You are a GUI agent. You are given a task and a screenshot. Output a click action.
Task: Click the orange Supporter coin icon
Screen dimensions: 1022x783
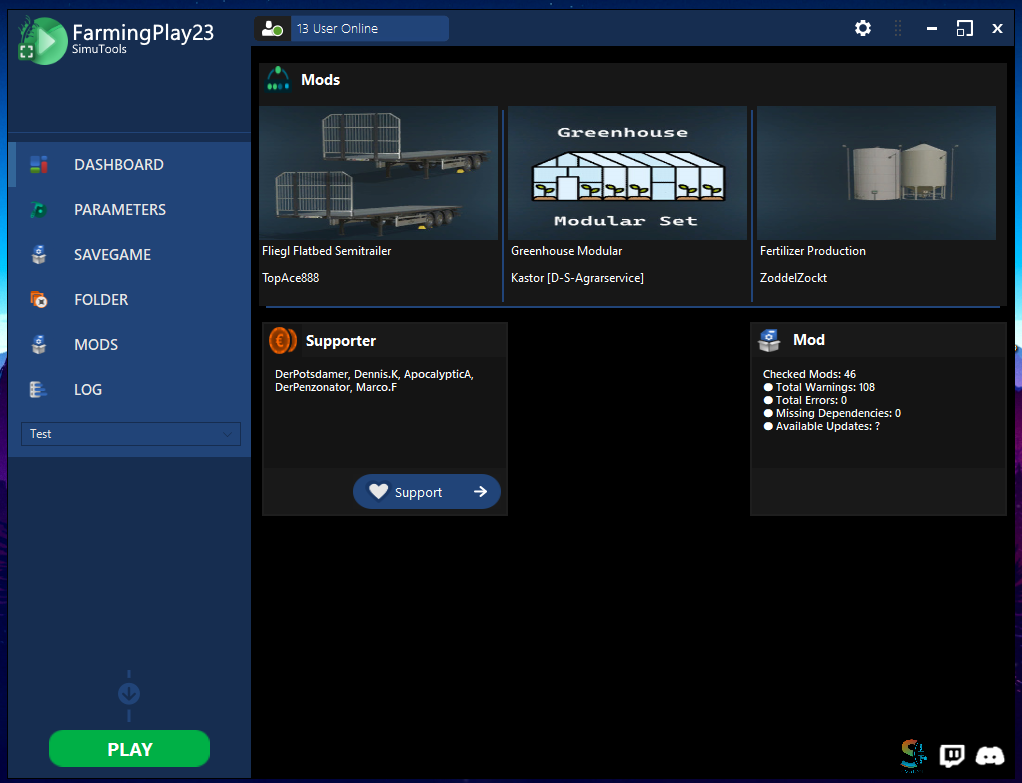point(283,340)
